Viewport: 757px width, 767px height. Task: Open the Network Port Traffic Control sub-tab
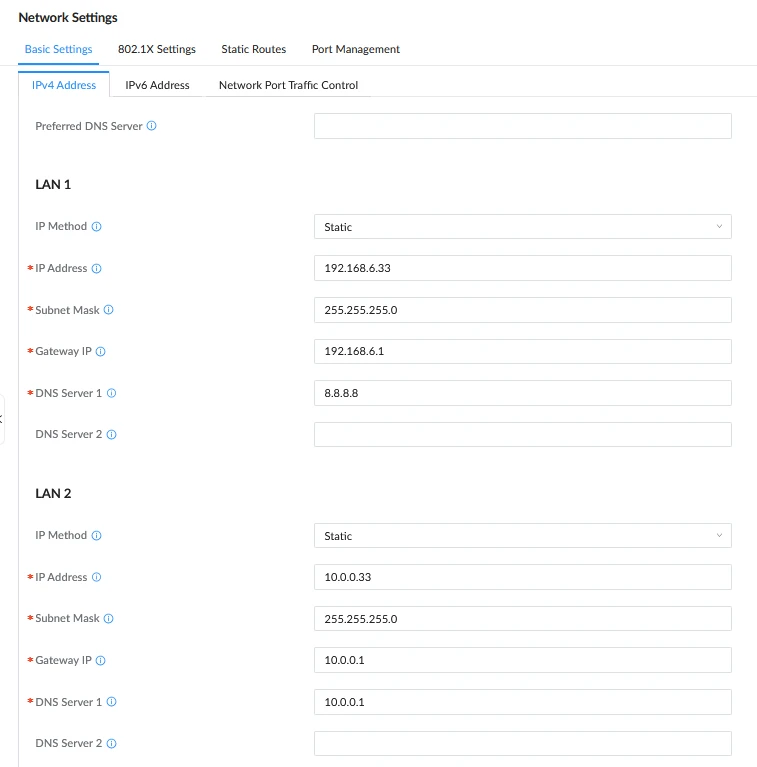[288, 85]
